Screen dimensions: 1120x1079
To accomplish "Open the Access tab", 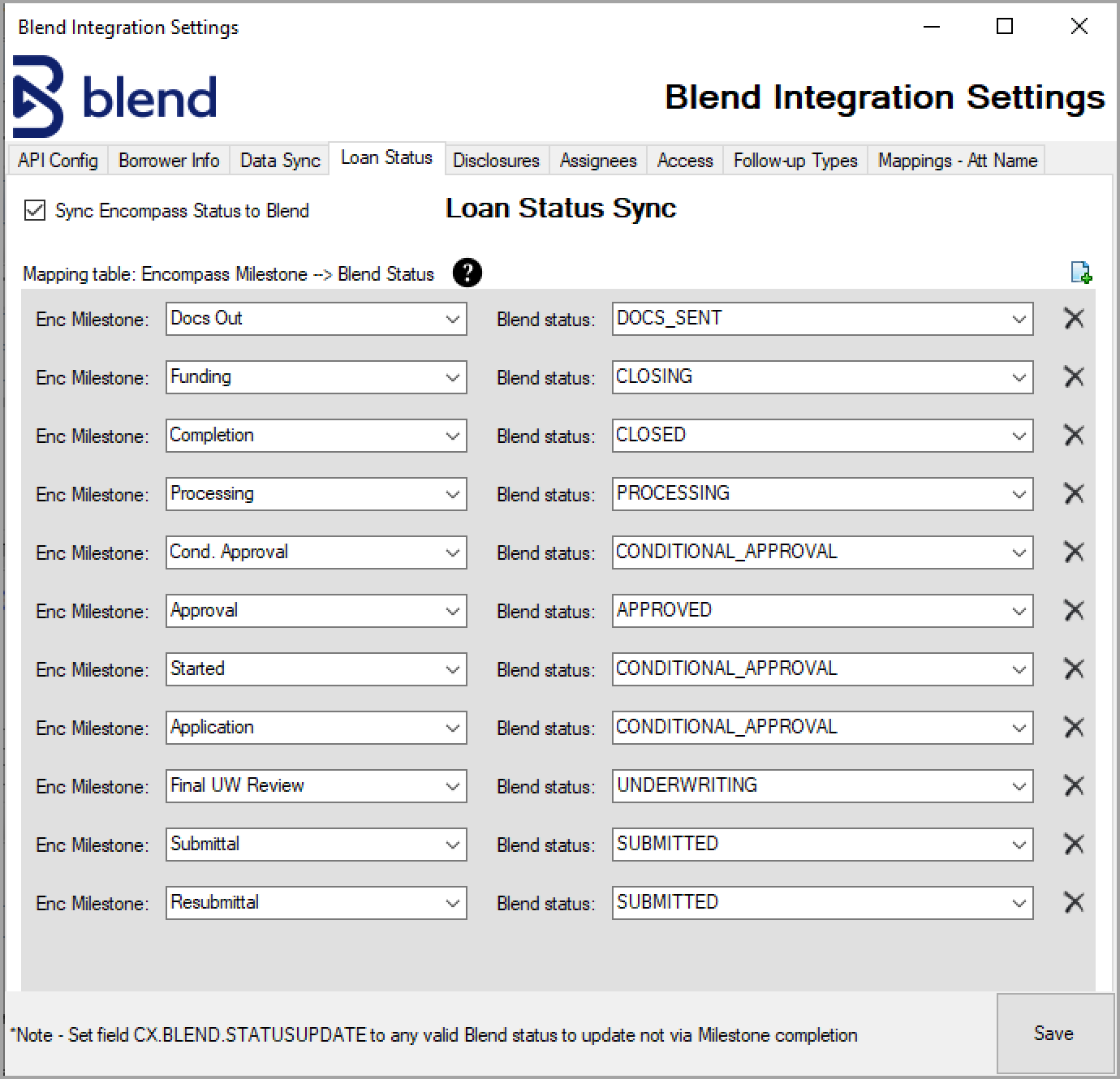I will (x=685, y=161).
